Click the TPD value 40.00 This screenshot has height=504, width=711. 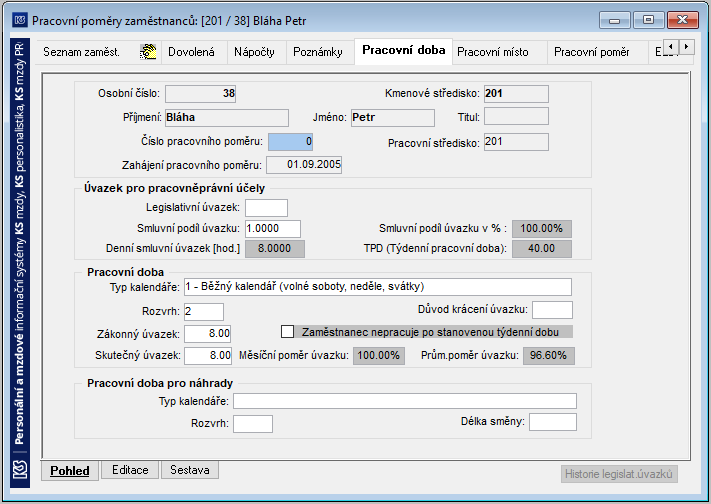pyautogui.click(x=542, y=249)
